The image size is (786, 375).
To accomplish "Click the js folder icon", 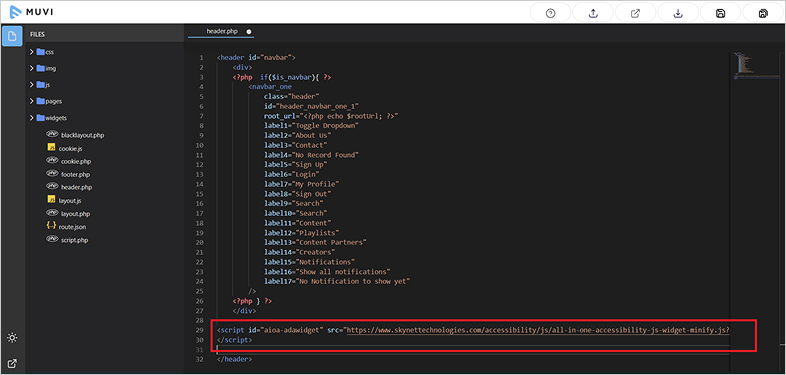I will click(41, 85).
